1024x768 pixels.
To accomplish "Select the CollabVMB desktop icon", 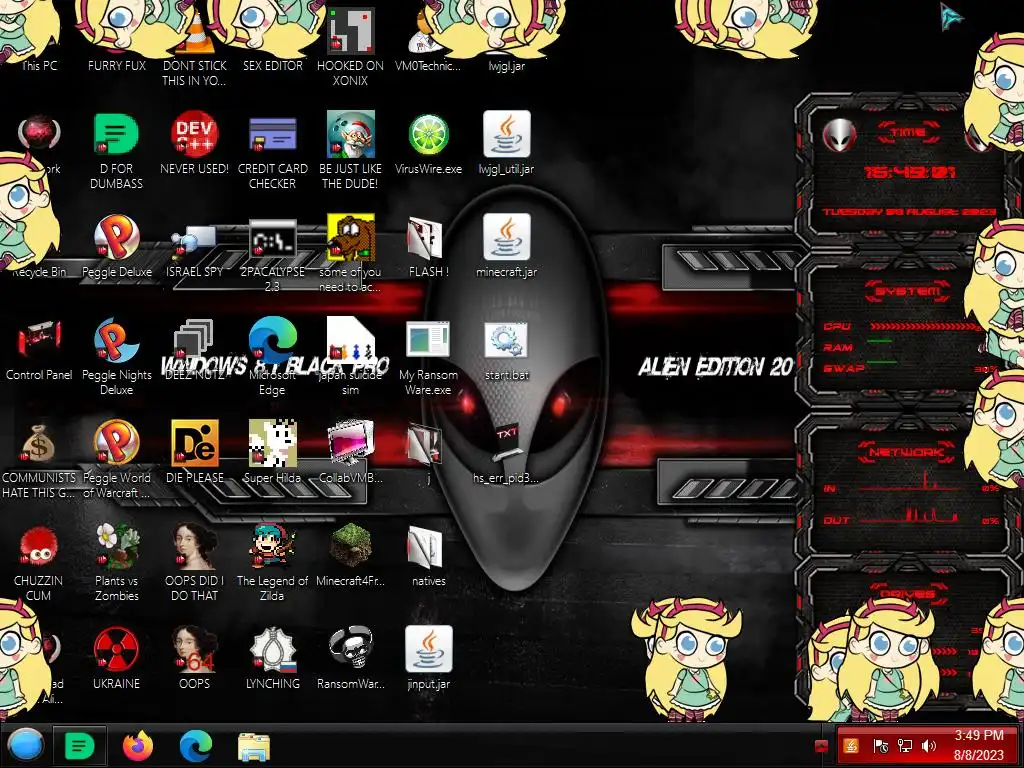I will point(350,443).
